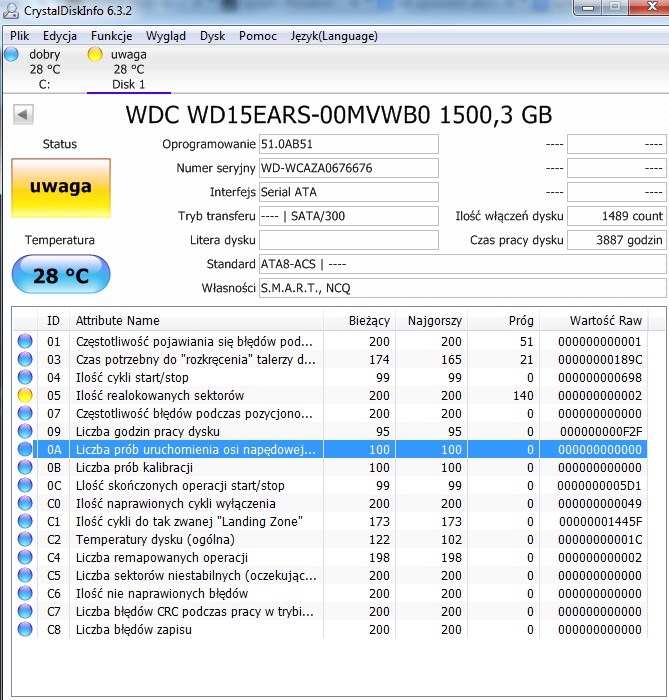Click the empty Litera dysku field
The height and width of the screenshot is (700, 669).
click(x=349, y=240)
